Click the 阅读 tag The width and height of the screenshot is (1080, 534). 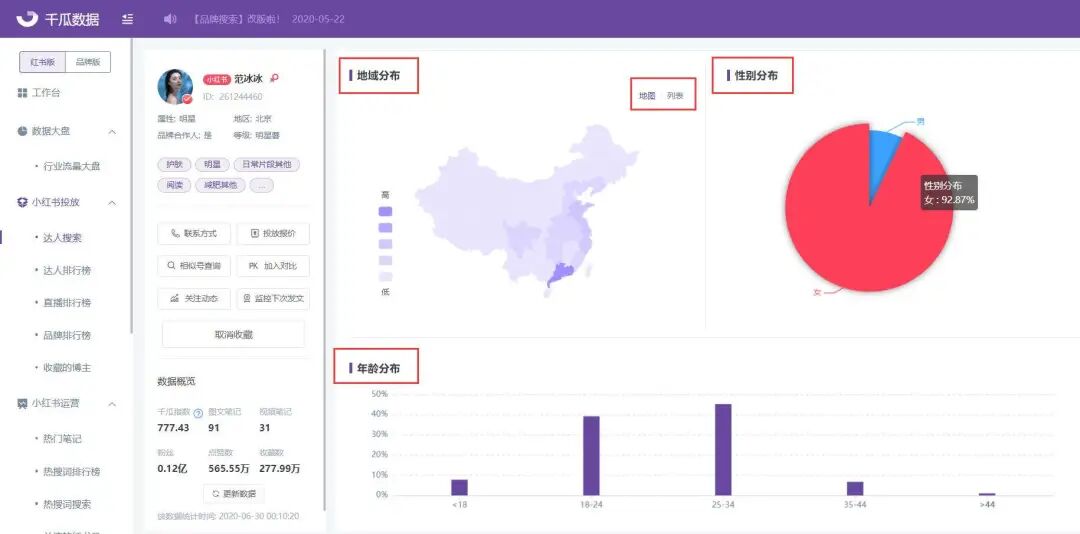(x=174, y=185)
